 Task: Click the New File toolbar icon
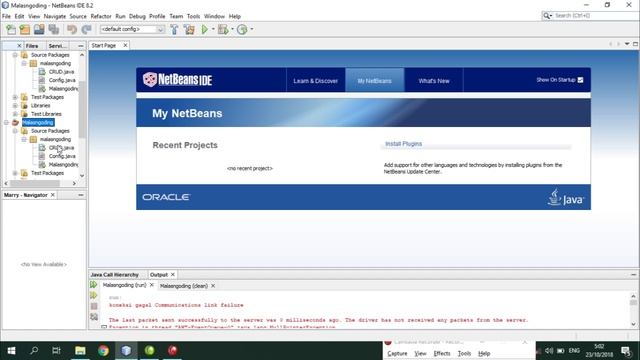point(11,29)
